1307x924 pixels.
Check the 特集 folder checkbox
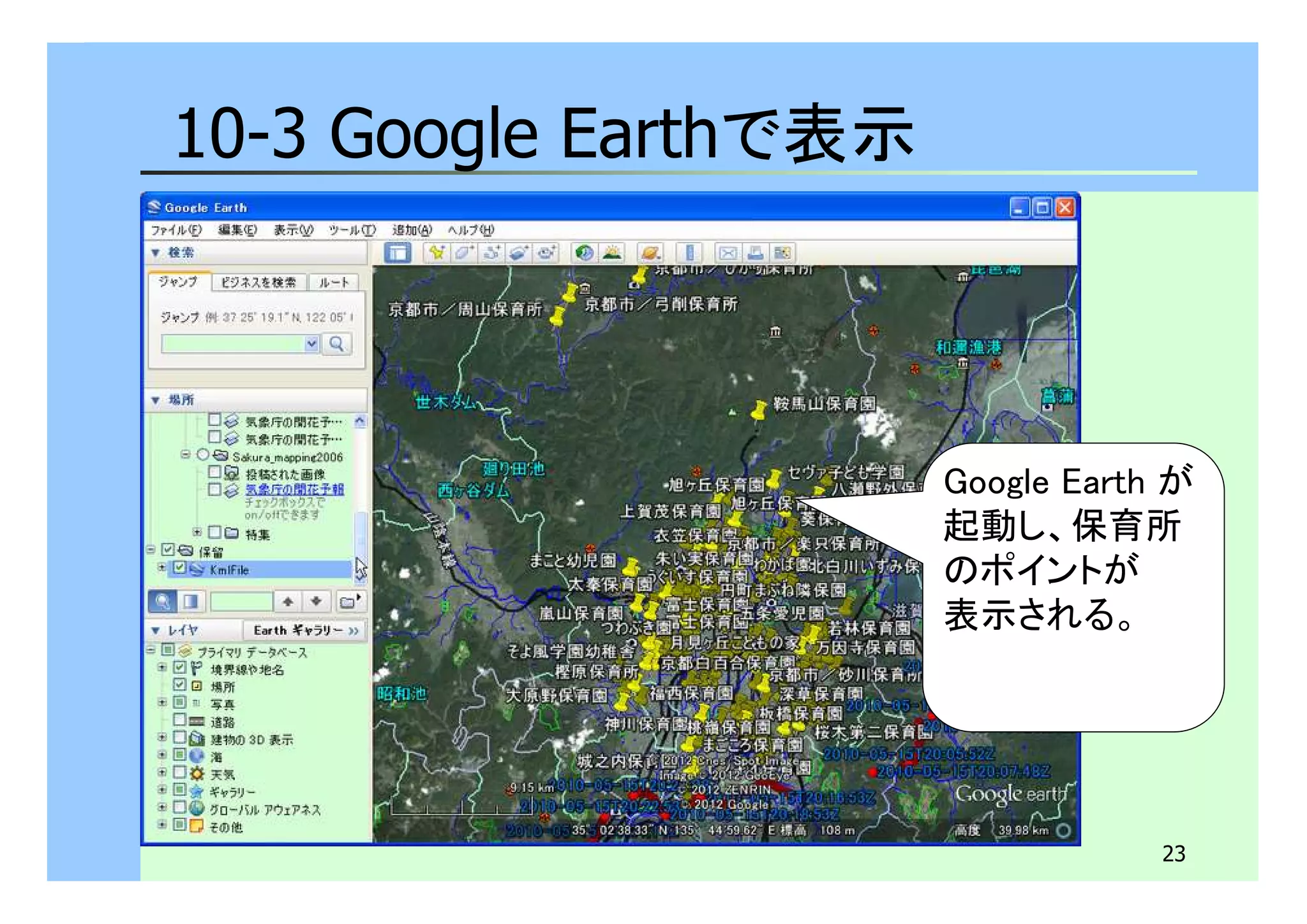[215, 532]
